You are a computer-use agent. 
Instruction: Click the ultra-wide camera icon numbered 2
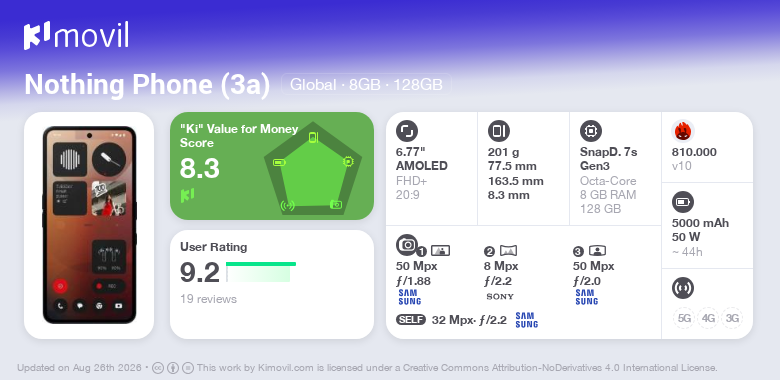[508, 251]
